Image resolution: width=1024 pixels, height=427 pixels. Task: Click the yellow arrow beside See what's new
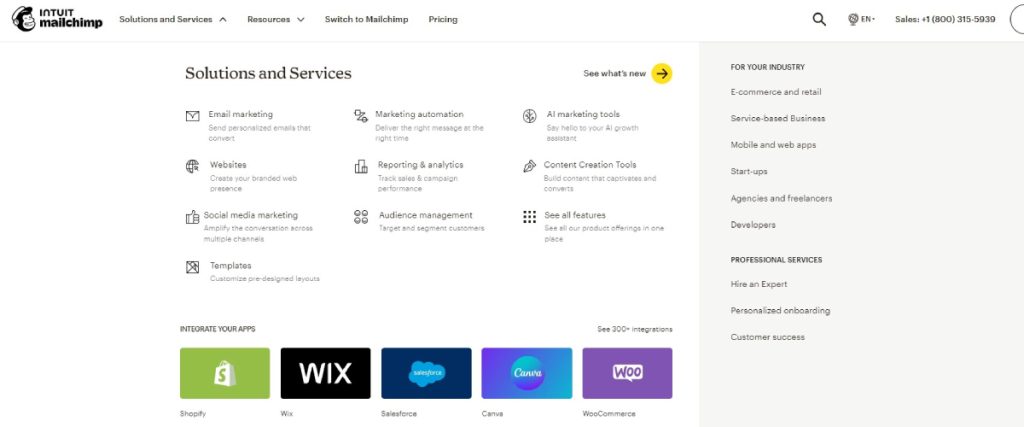coord(662,74)
